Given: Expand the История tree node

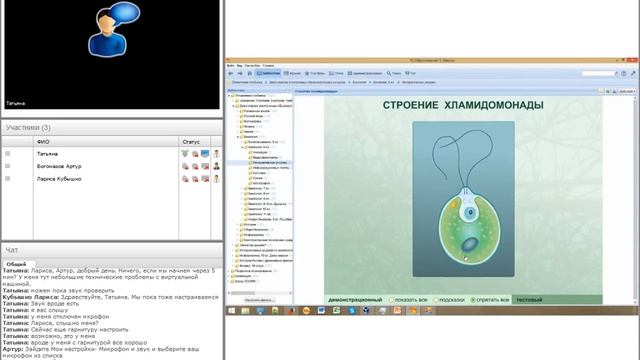Looking at the screenshot, I should coord(238,224).
